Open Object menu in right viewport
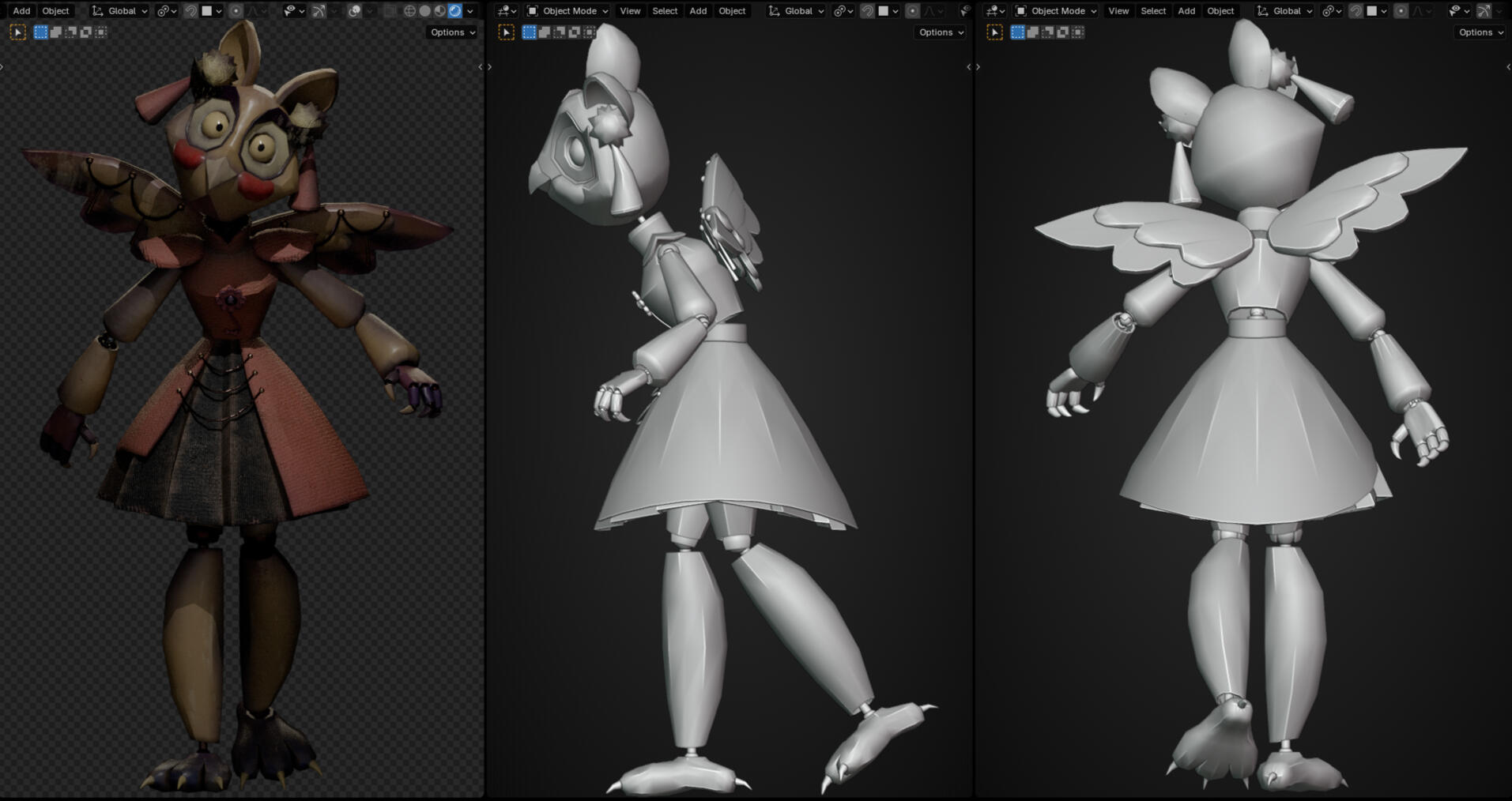The height and width of the screenshot is (801, 1512). pyautogui.click(x=1220, y=11)
